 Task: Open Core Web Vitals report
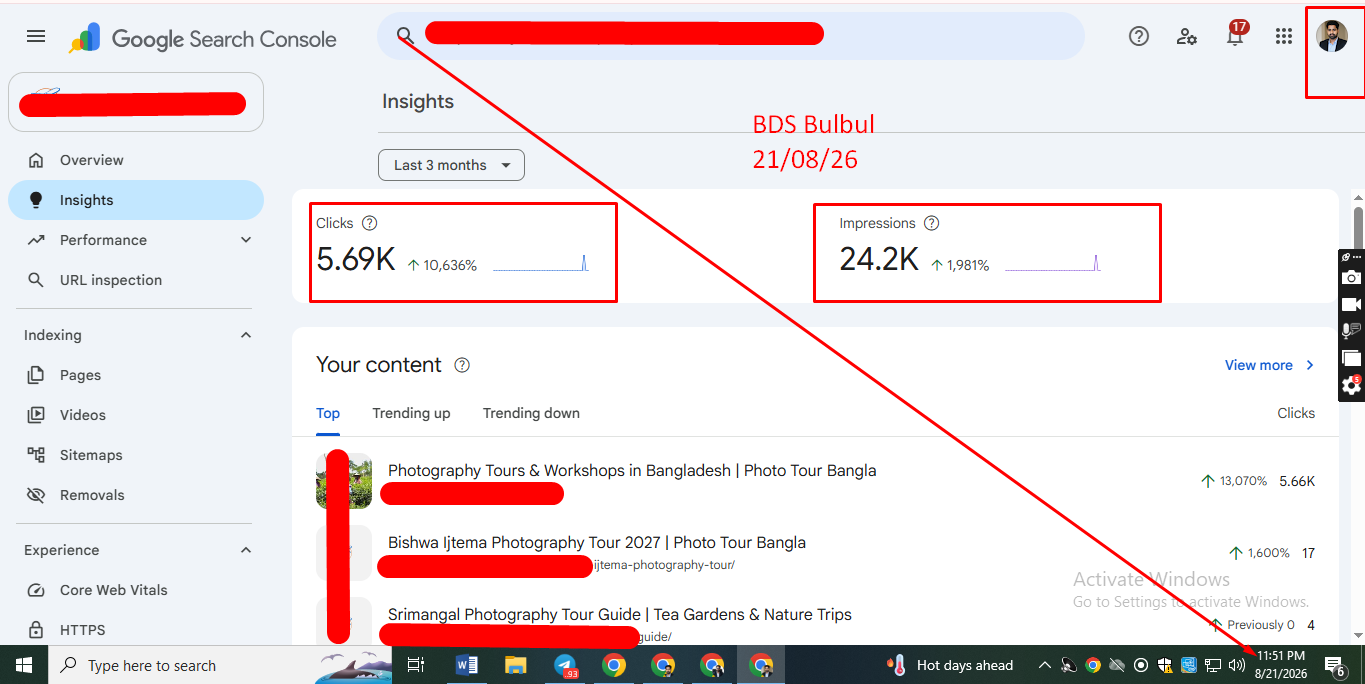[136, 590]
